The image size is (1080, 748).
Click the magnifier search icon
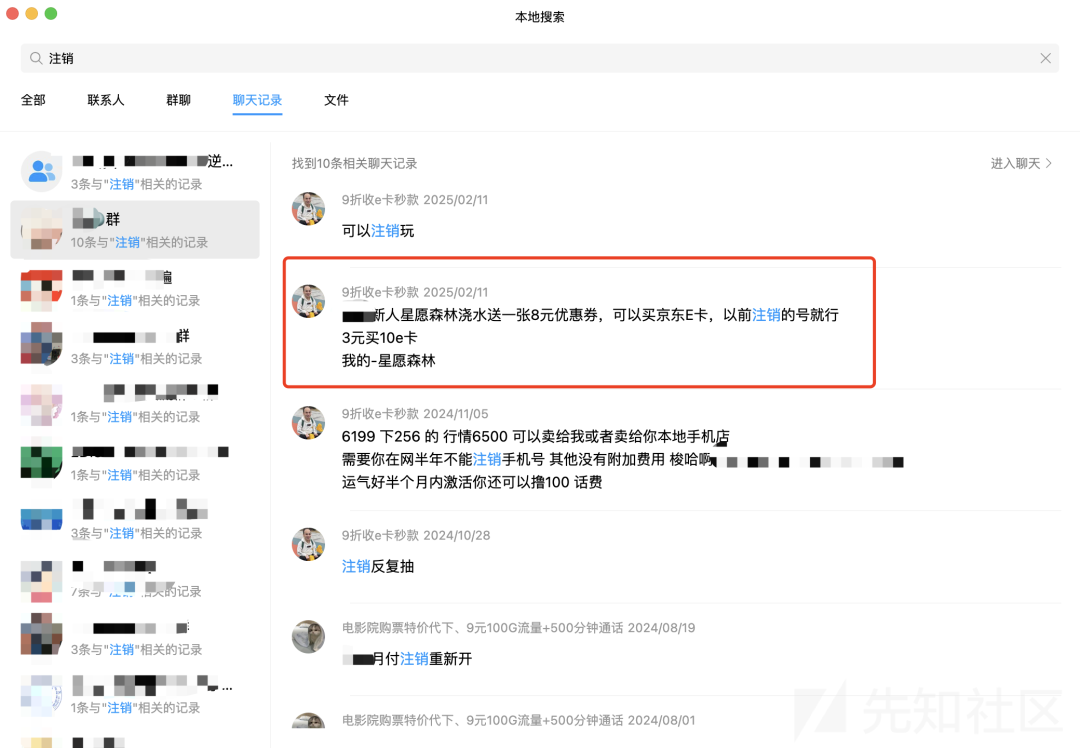[36, 59]
